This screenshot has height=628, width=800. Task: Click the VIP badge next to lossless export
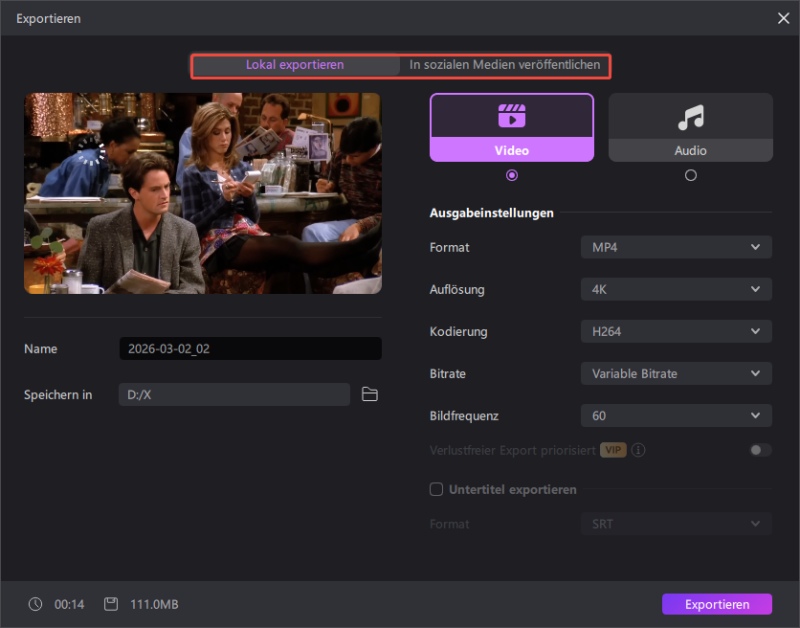pos(615,450)
